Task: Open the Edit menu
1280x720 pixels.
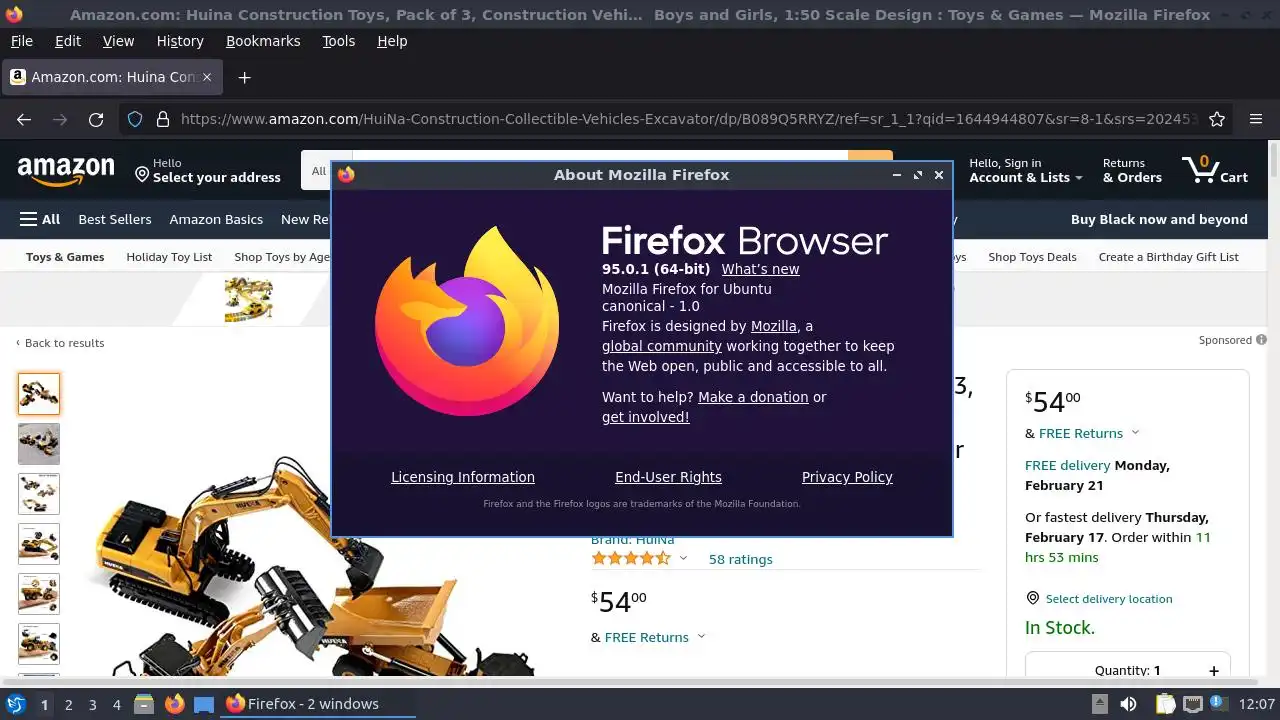Action: 68,41
